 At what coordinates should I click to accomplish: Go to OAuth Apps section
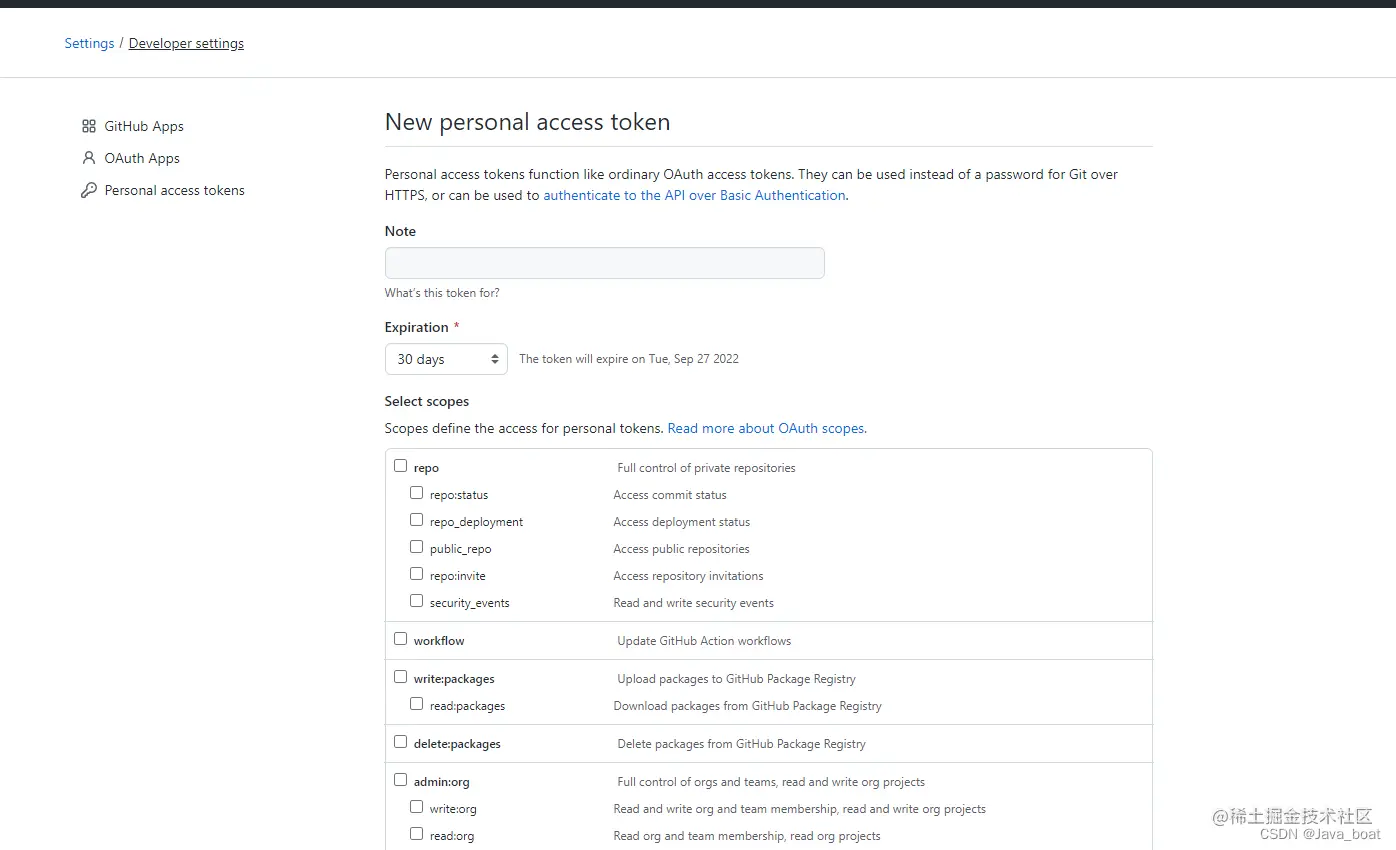click(x=142, y=158)
